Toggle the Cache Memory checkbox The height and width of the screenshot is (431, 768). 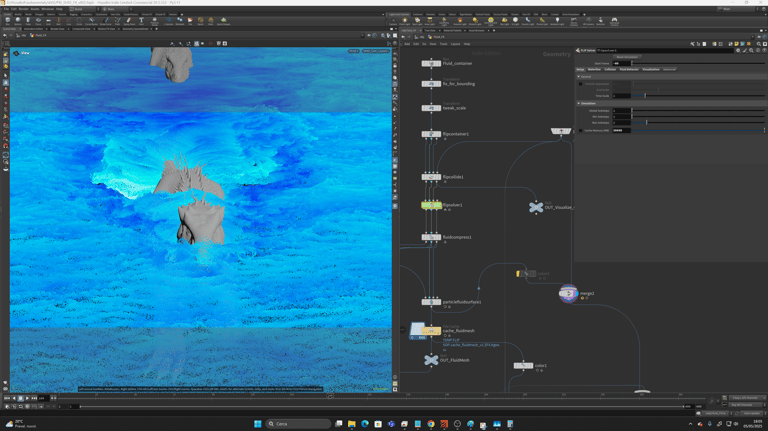(580, 131)
